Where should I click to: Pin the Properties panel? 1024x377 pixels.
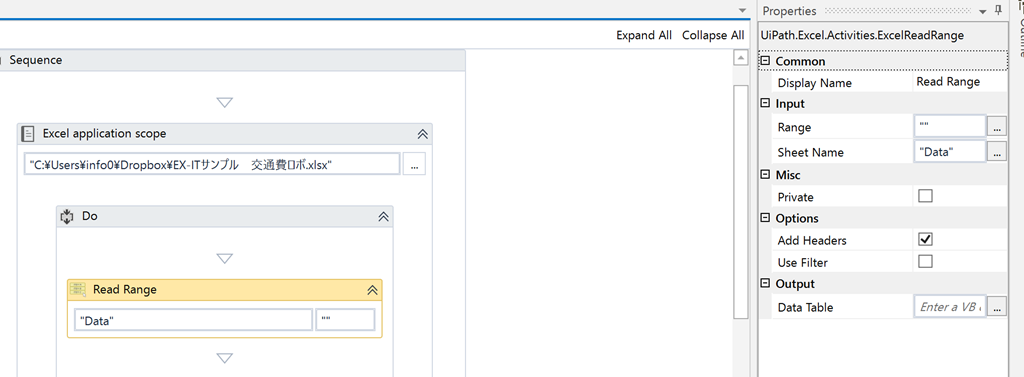click(x=998, y=10)
